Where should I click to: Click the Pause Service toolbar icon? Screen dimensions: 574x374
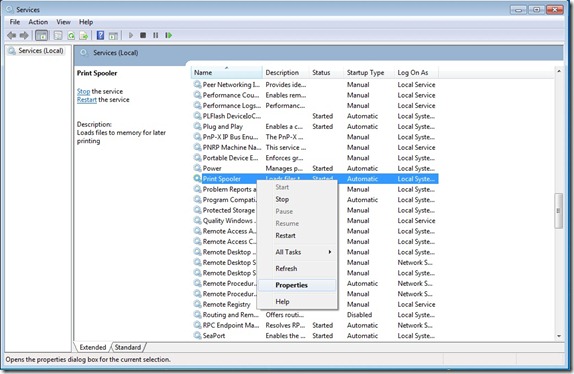click(x=156, y=35)
